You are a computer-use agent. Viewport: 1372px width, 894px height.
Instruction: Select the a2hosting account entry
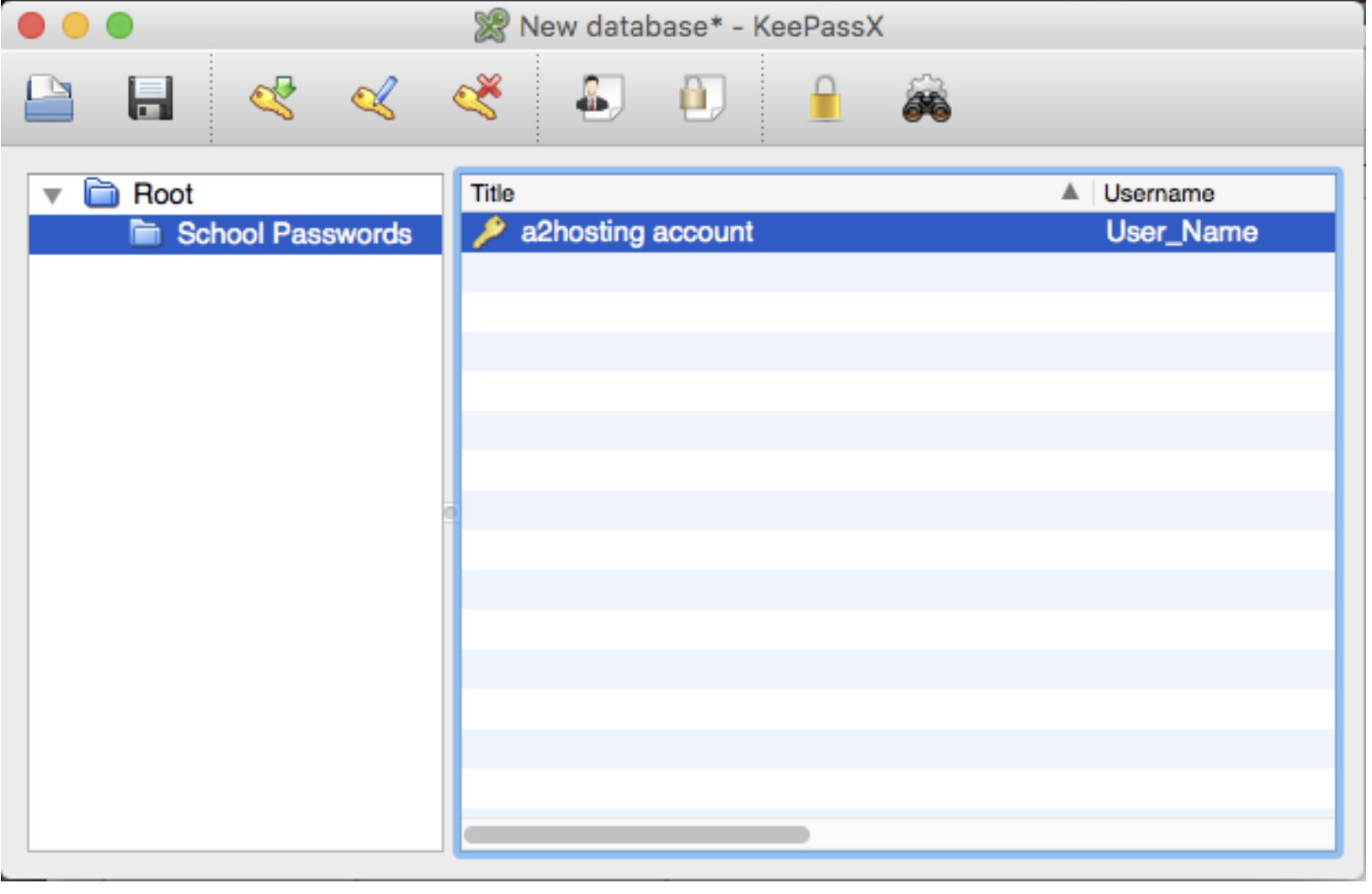click(x=636, y=232)
